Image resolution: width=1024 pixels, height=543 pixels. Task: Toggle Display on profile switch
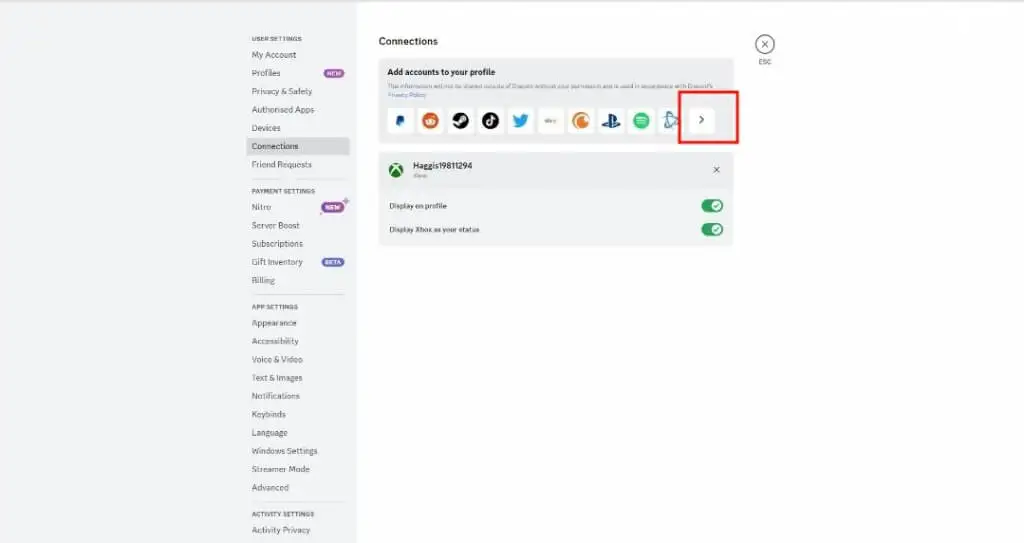click(712, 206)
